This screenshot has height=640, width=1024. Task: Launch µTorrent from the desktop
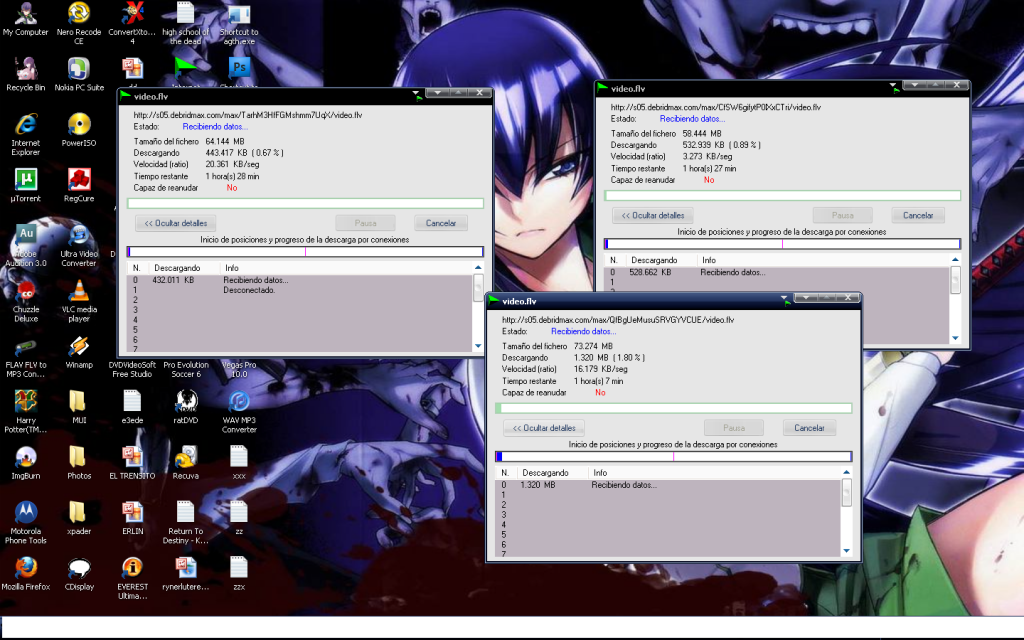click(25, 185)
